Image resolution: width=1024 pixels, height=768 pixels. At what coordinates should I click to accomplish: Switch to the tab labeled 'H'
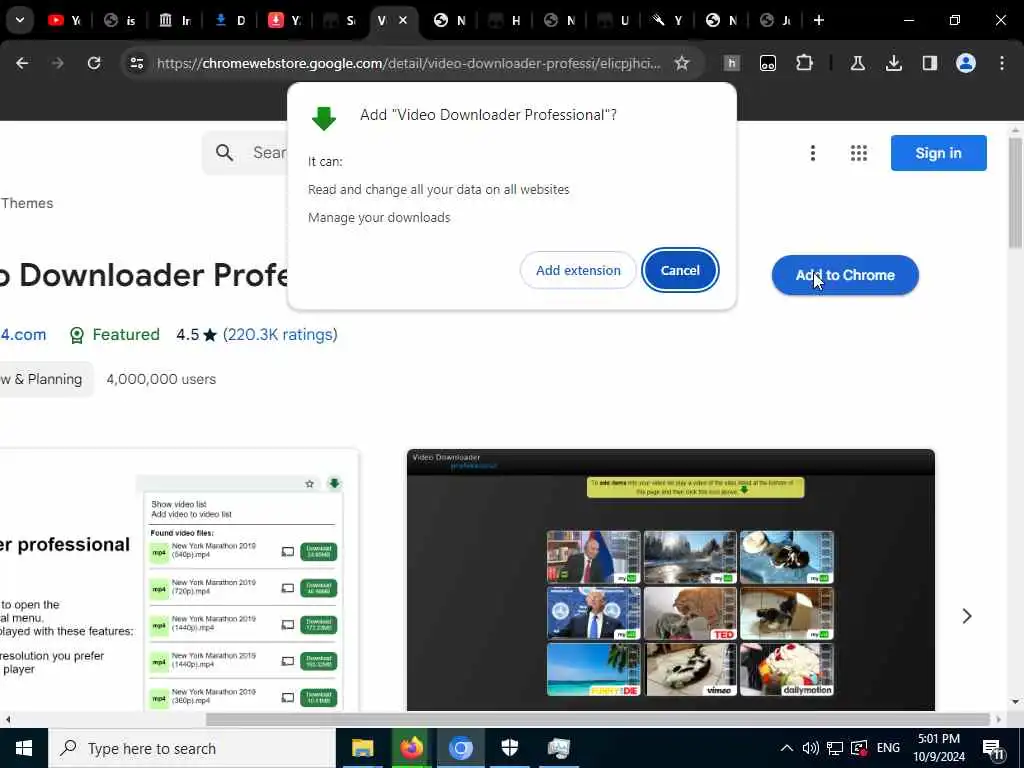(x=505, y=20)
